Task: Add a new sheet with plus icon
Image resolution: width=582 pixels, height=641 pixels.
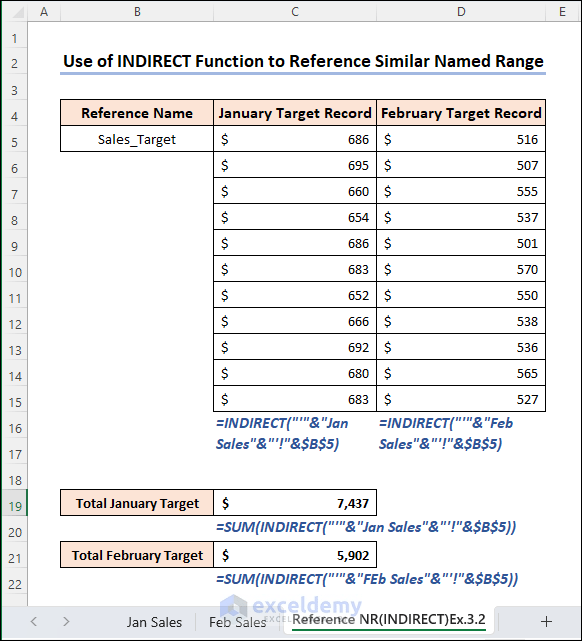Action: (x=546, y=622)
